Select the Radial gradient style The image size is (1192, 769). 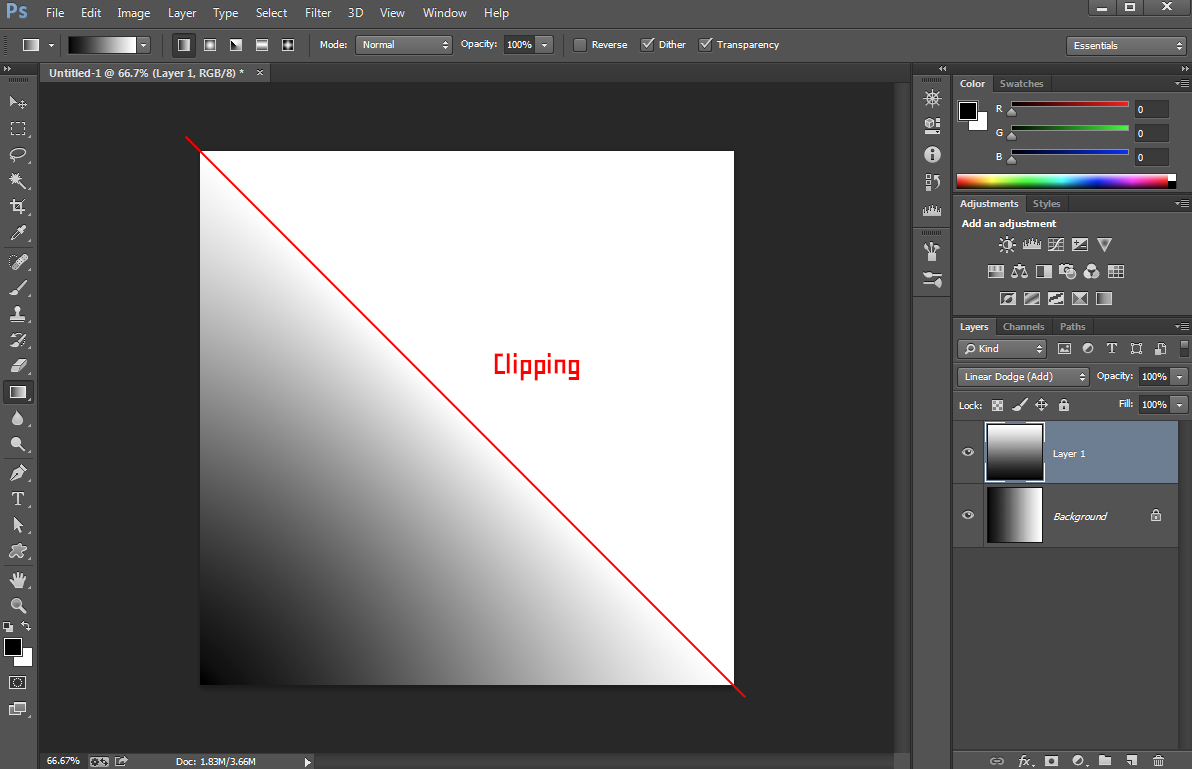[209, 44]
